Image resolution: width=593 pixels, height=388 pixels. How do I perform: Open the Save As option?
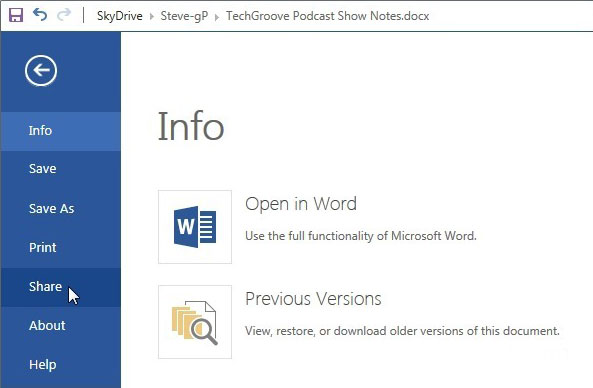[61, 209]
